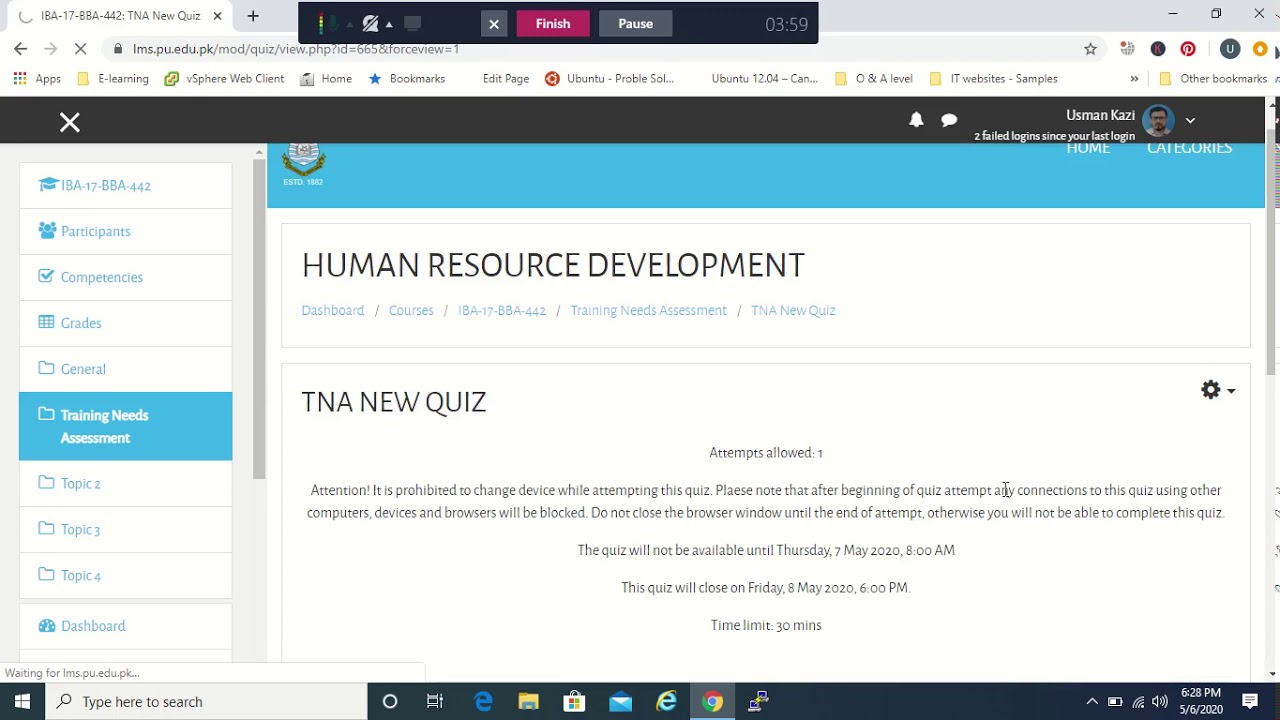Open Competencies in sidebar

[125, 277]
